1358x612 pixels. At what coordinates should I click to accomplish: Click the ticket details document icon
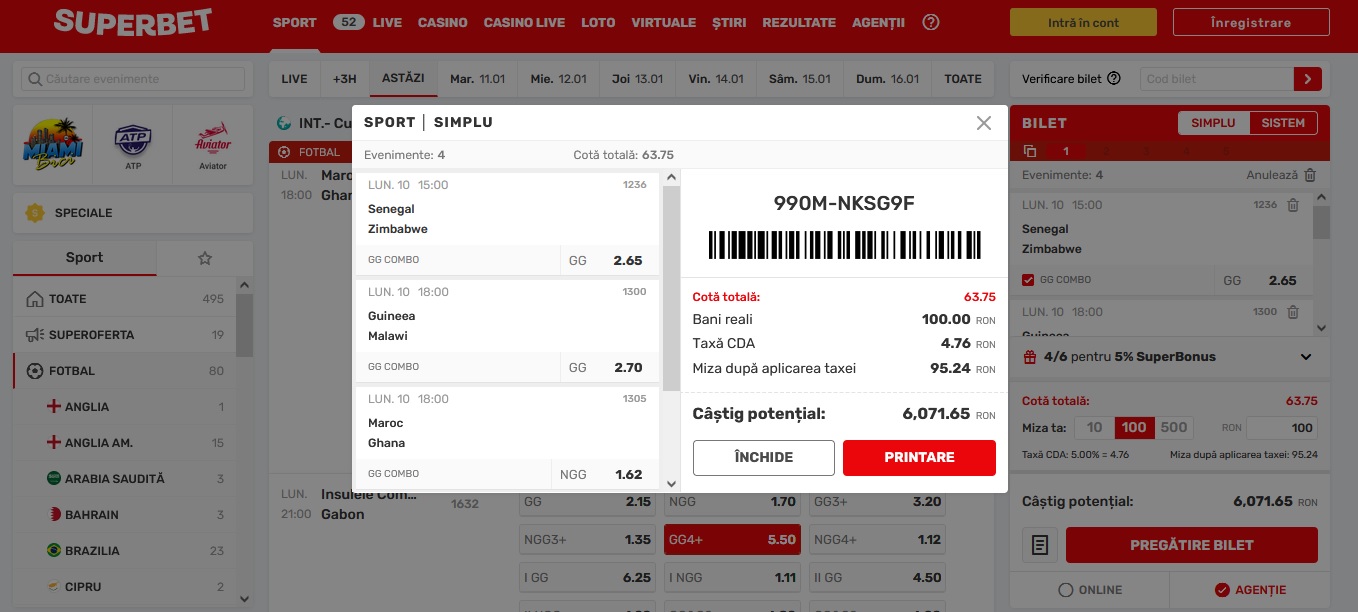click(x=1040, y=545)
